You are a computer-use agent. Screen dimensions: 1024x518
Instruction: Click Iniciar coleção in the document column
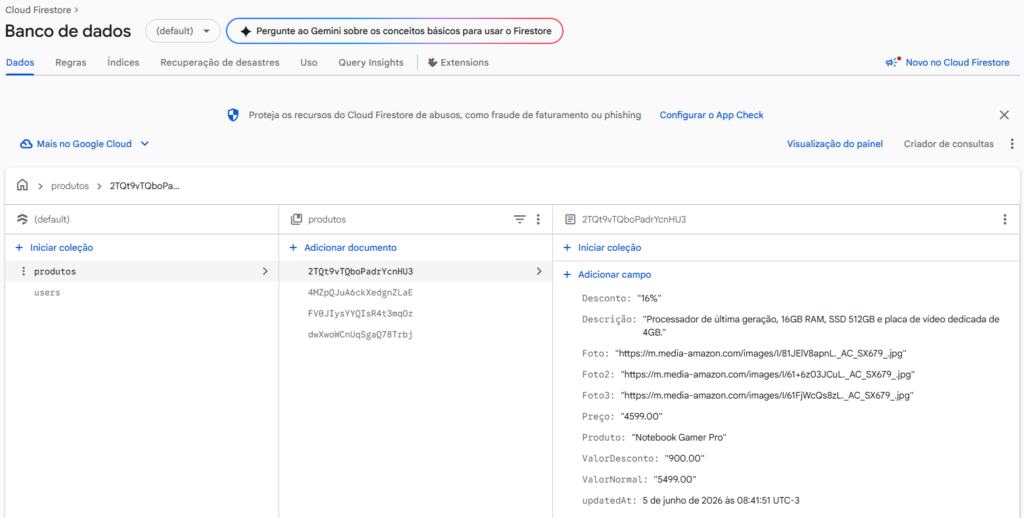[609, 248]
